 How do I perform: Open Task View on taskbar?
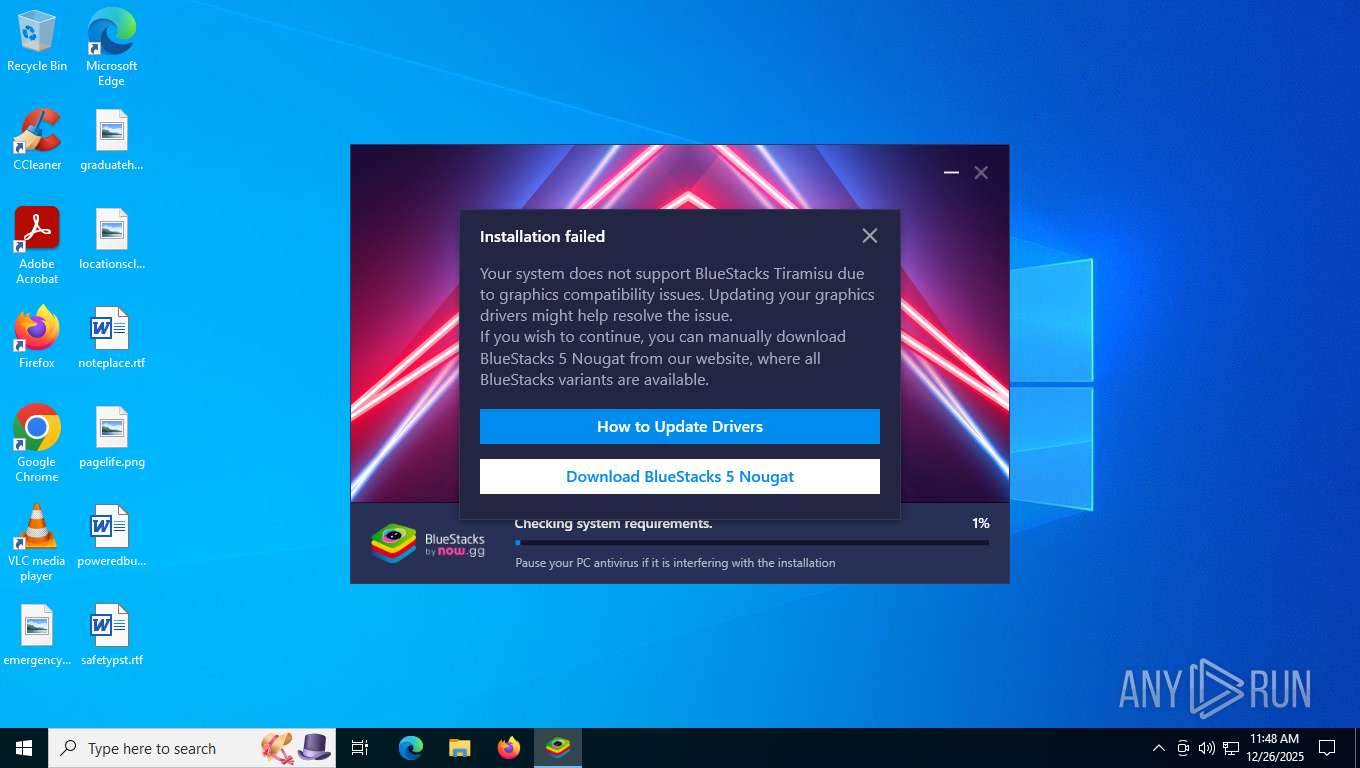(x=360, y=748)
